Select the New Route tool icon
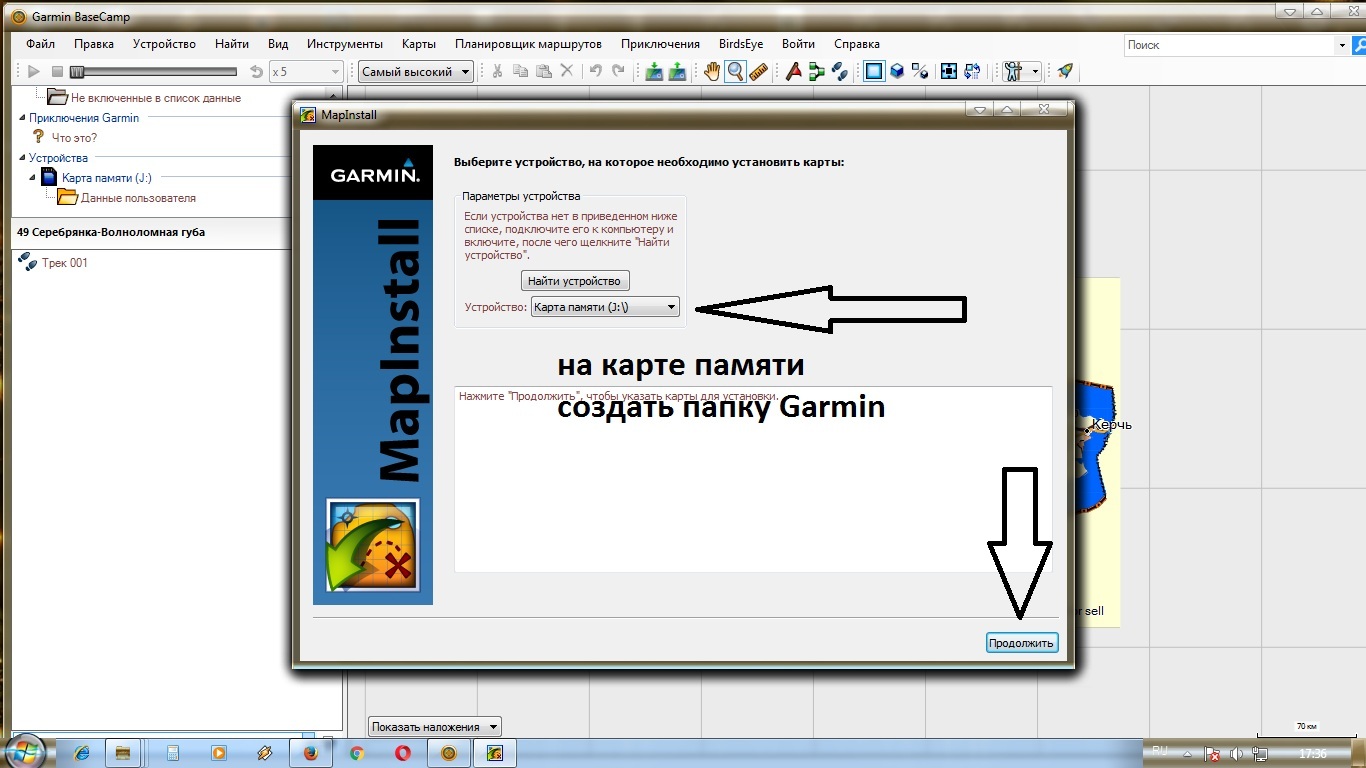Viewport: 1366px width, 768px height. point(817,72)
